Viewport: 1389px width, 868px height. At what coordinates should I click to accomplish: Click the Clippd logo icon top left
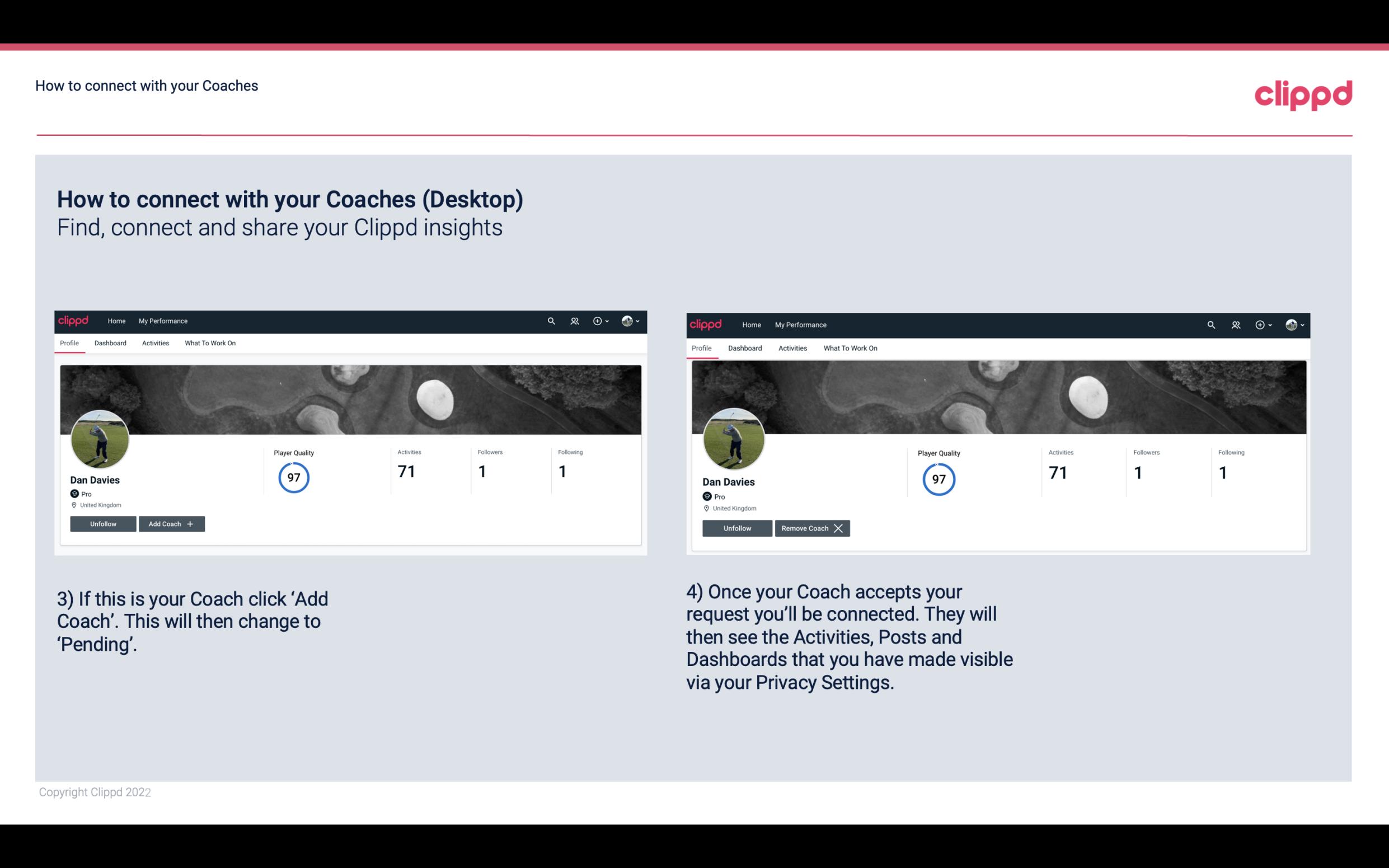[75, 320]
